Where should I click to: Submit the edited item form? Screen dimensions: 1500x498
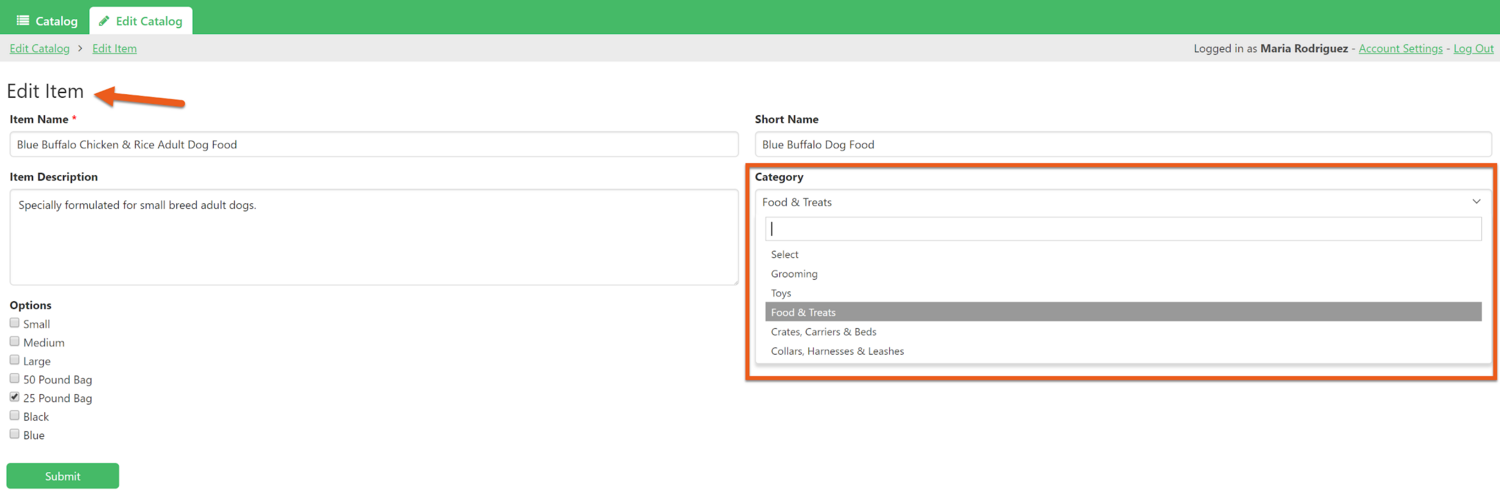(63, 476)
